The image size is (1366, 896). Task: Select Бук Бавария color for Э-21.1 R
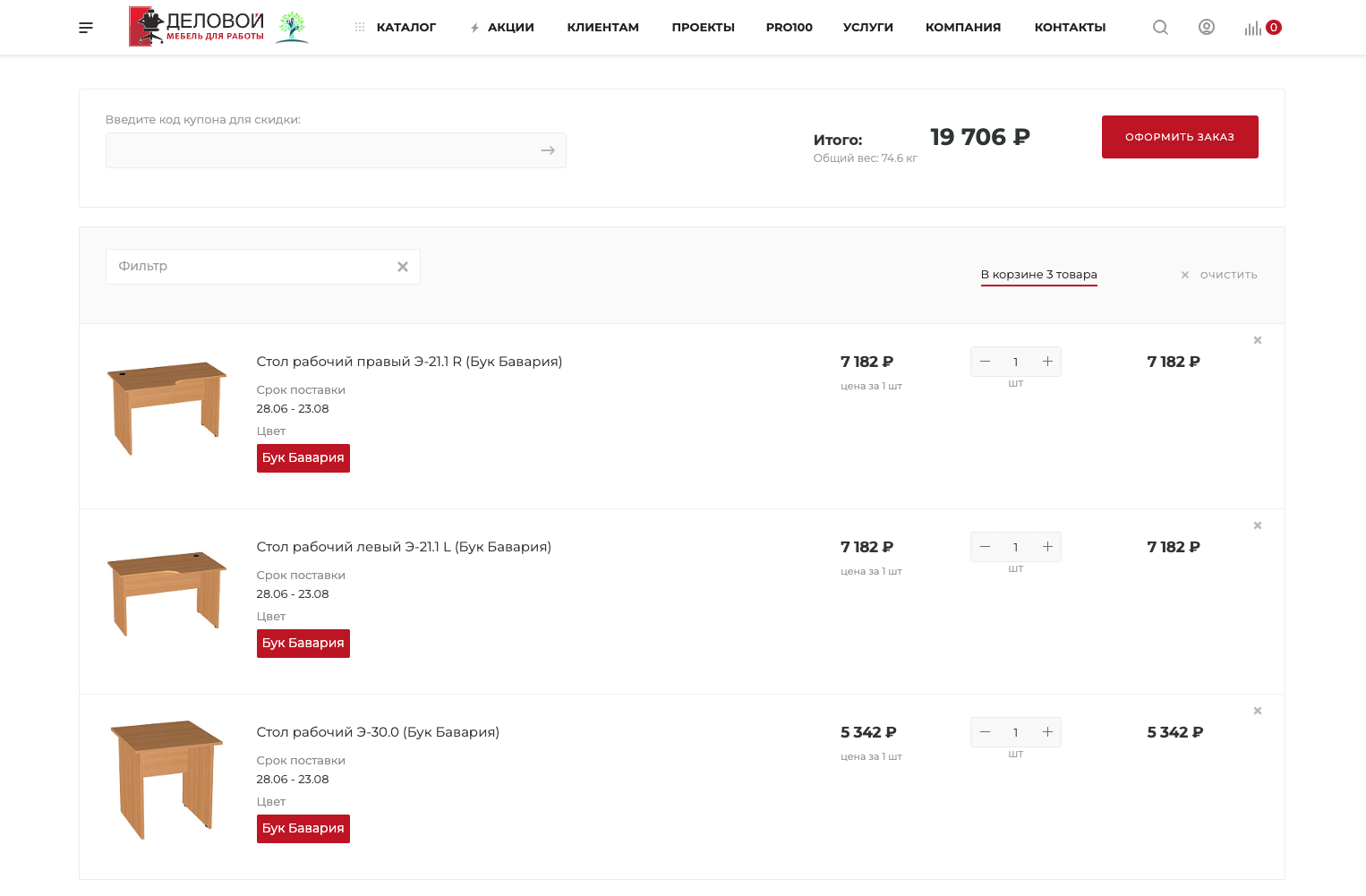[303, 457]
